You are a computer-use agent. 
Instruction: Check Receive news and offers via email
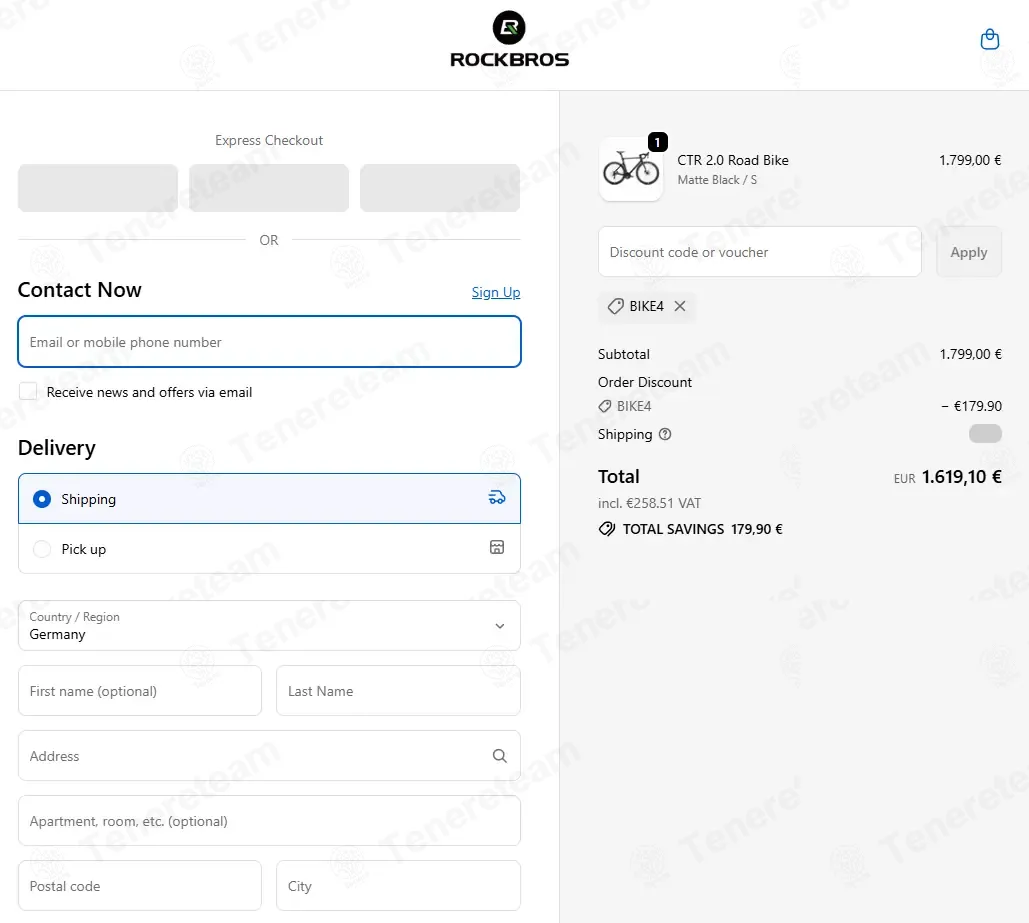click(x=28, y=391)
